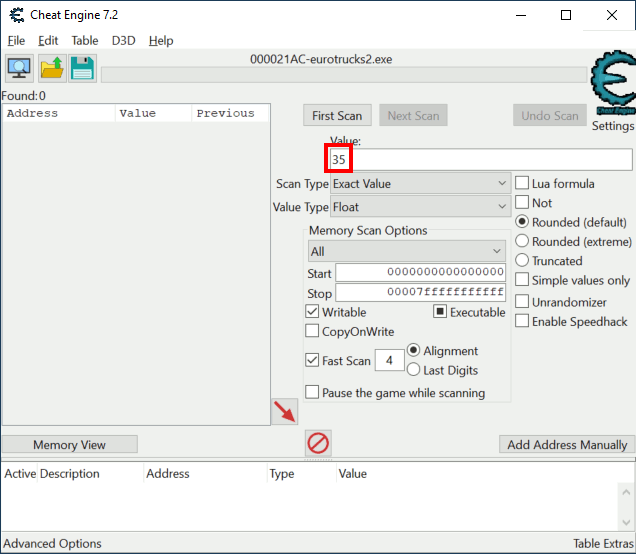The height and width of the screenshot is (554, 636).
Task: Toggle the Executable checkbox
Action: (440, 312)
